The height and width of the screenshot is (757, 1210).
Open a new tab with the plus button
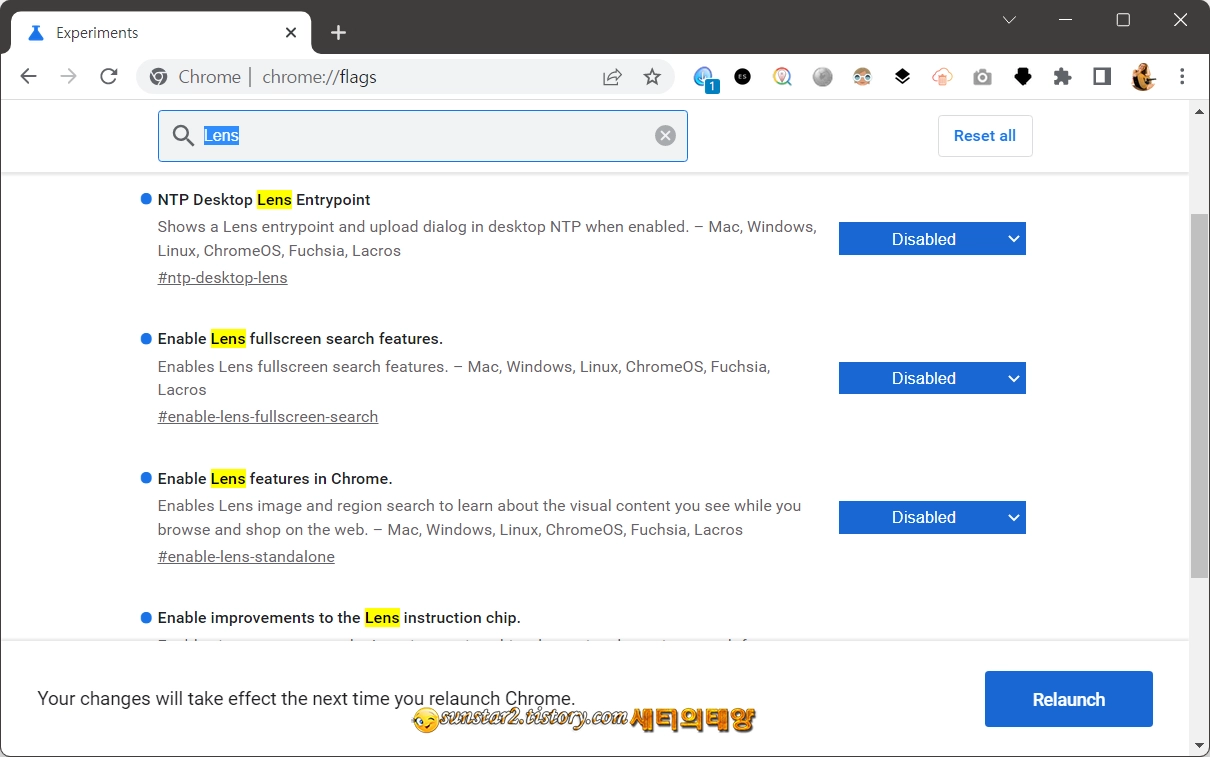pos(338,32)
